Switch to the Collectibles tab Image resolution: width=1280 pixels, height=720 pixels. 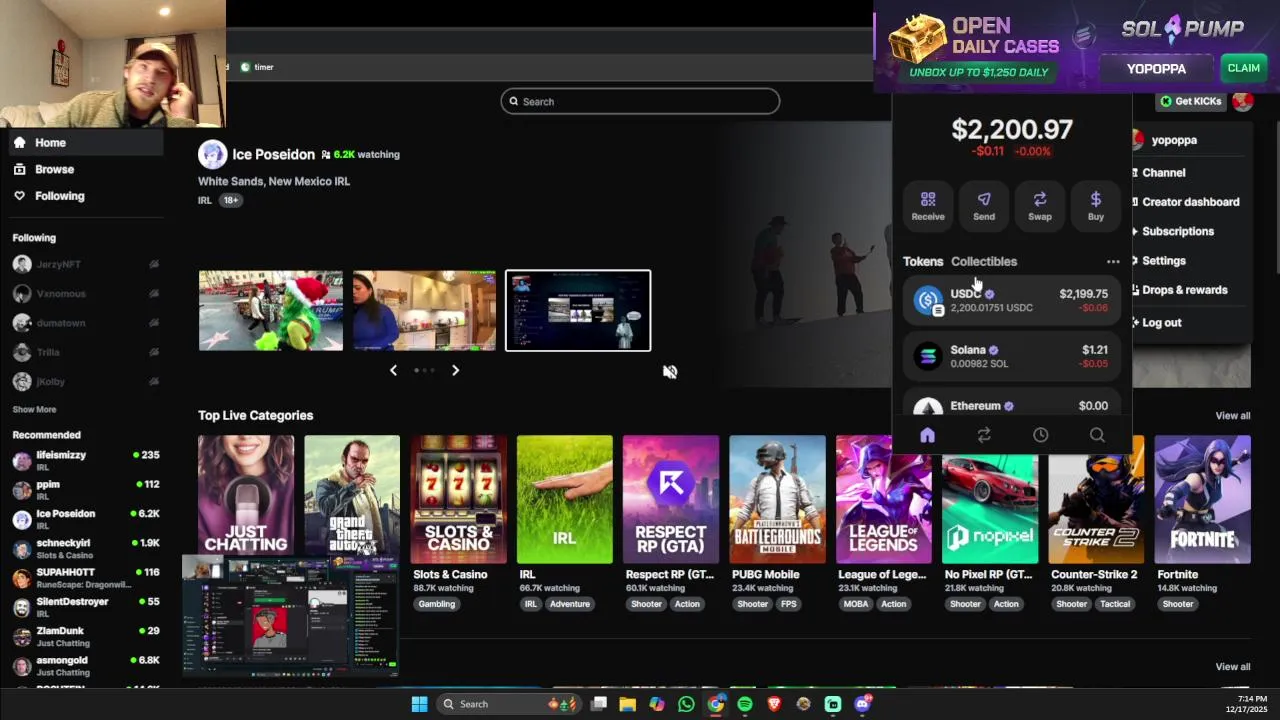(x=984, y=261)
